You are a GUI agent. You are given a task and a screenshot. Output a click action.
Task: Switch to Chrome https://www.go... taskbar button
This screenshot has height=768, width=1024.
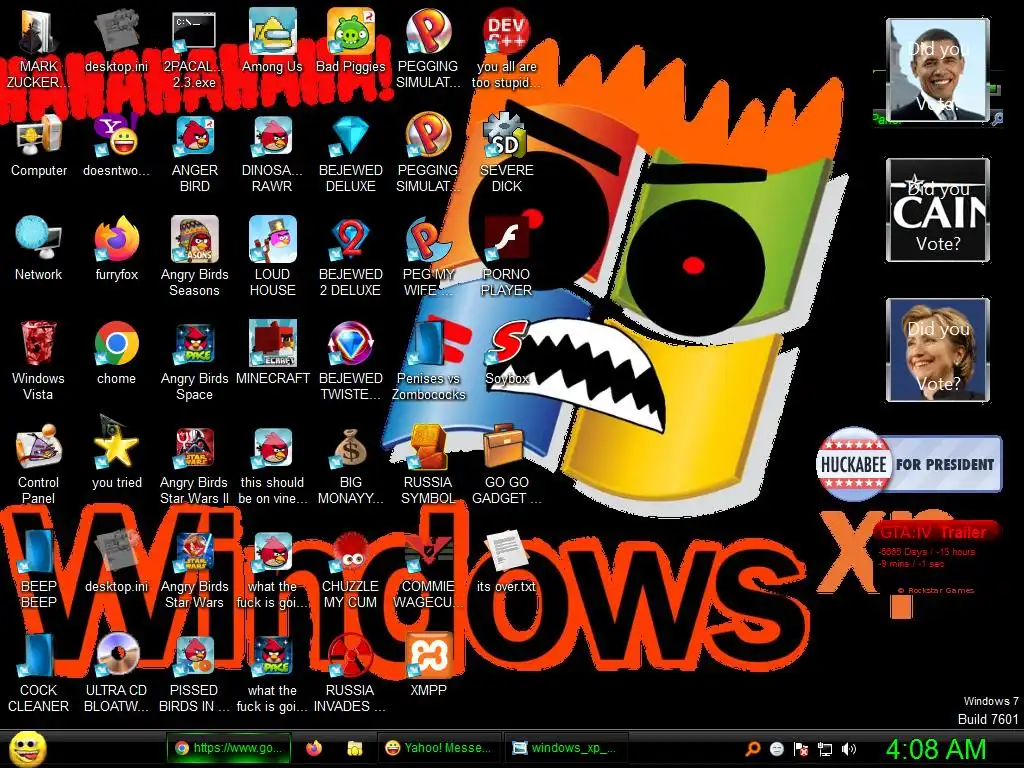[x=227, y=748]
